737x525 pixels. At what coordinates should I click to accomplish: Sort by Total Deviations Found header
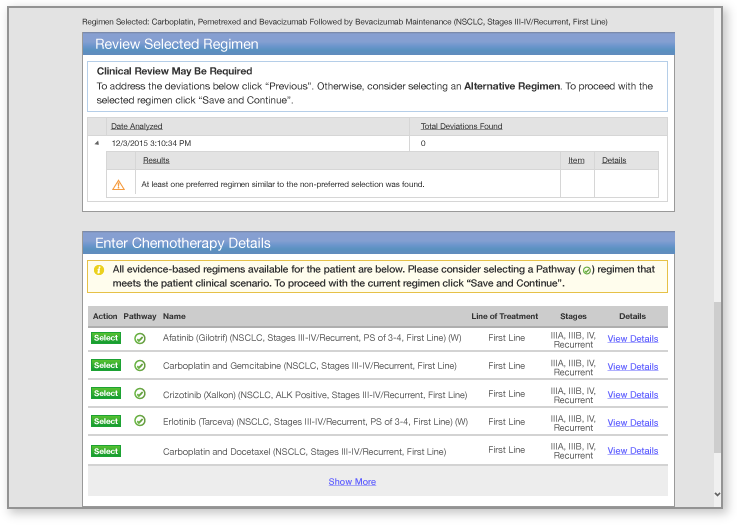coord(461,126)
